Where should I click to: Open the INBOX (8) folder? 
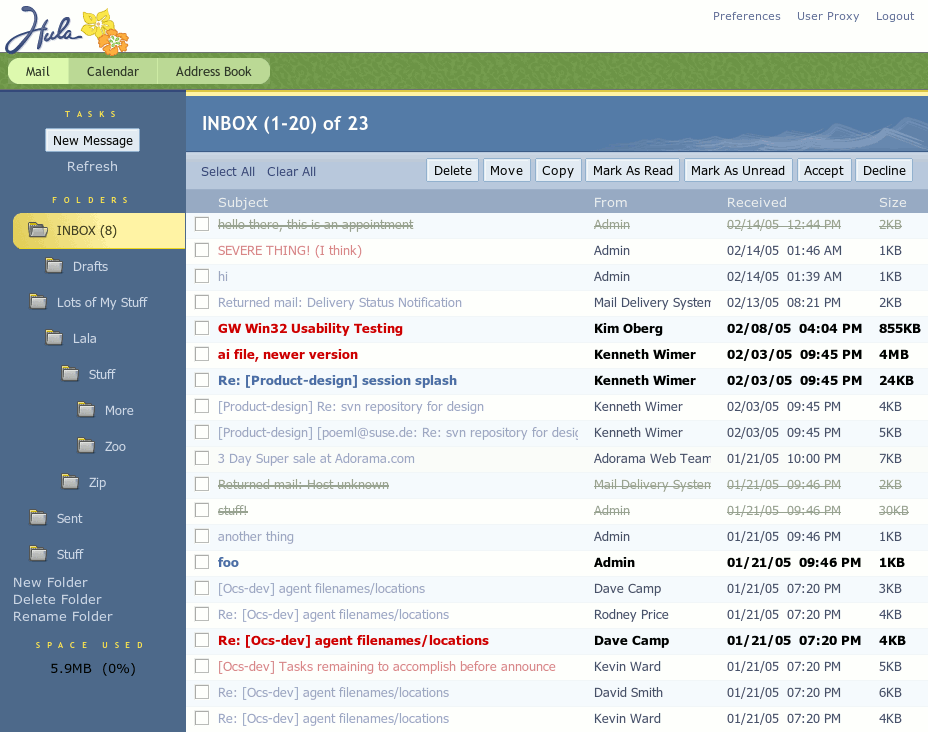click(x=99, y=231)
